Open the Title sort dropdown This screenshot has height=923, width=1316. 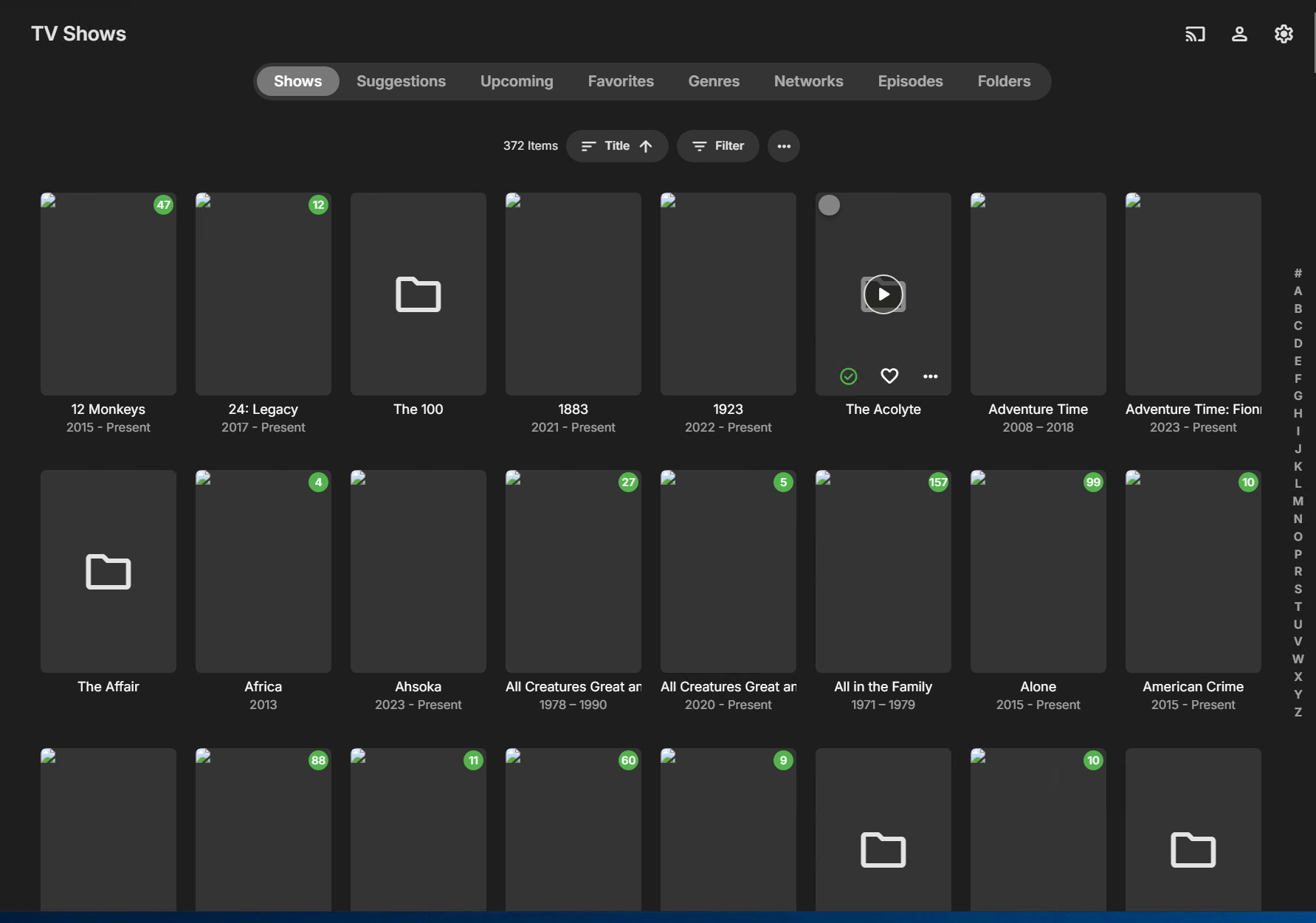(x=617, y=146)
